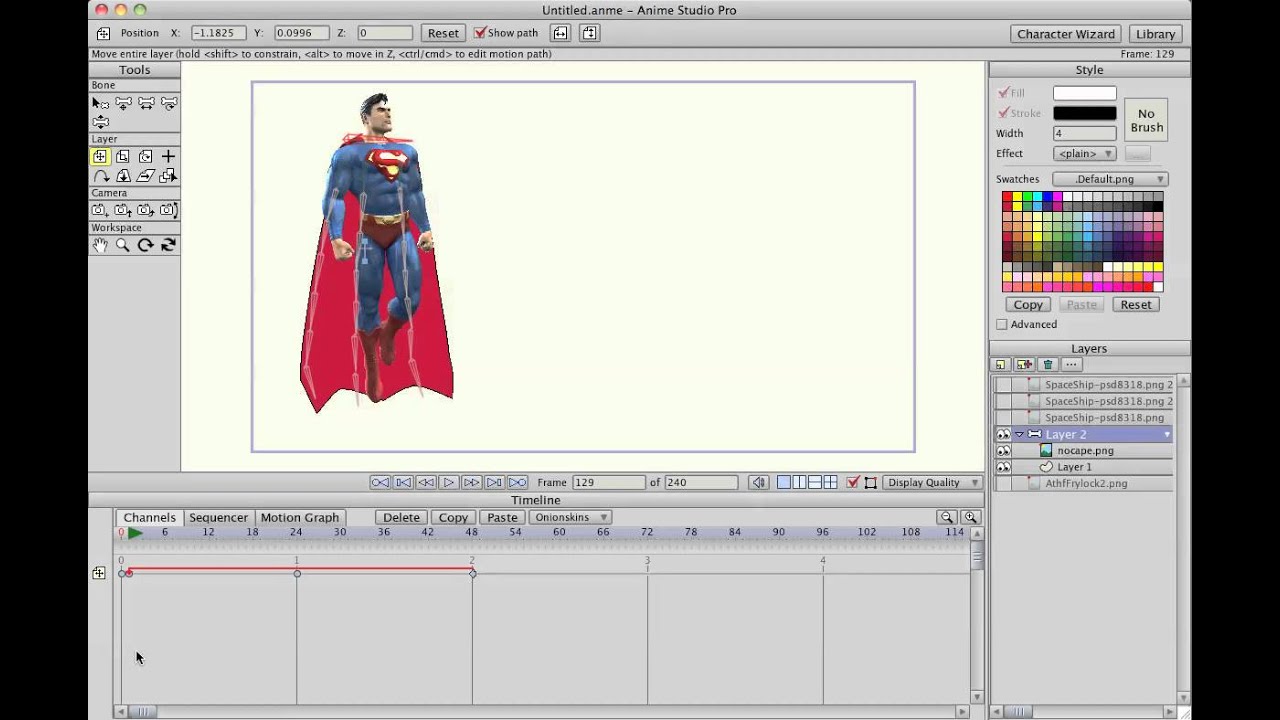Switch to the Channels tab
The height and width of the screenshot is (720, 1280).
click(149, 517)
